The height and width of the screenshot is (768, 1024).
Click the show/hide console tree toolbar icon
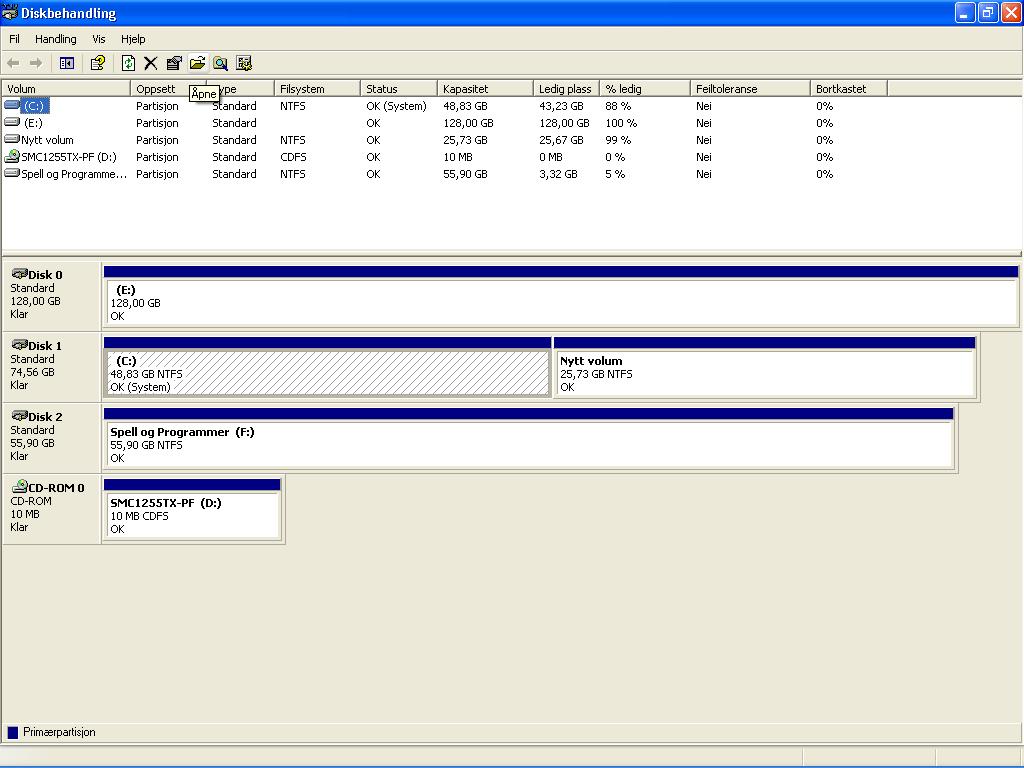point(67,63)
